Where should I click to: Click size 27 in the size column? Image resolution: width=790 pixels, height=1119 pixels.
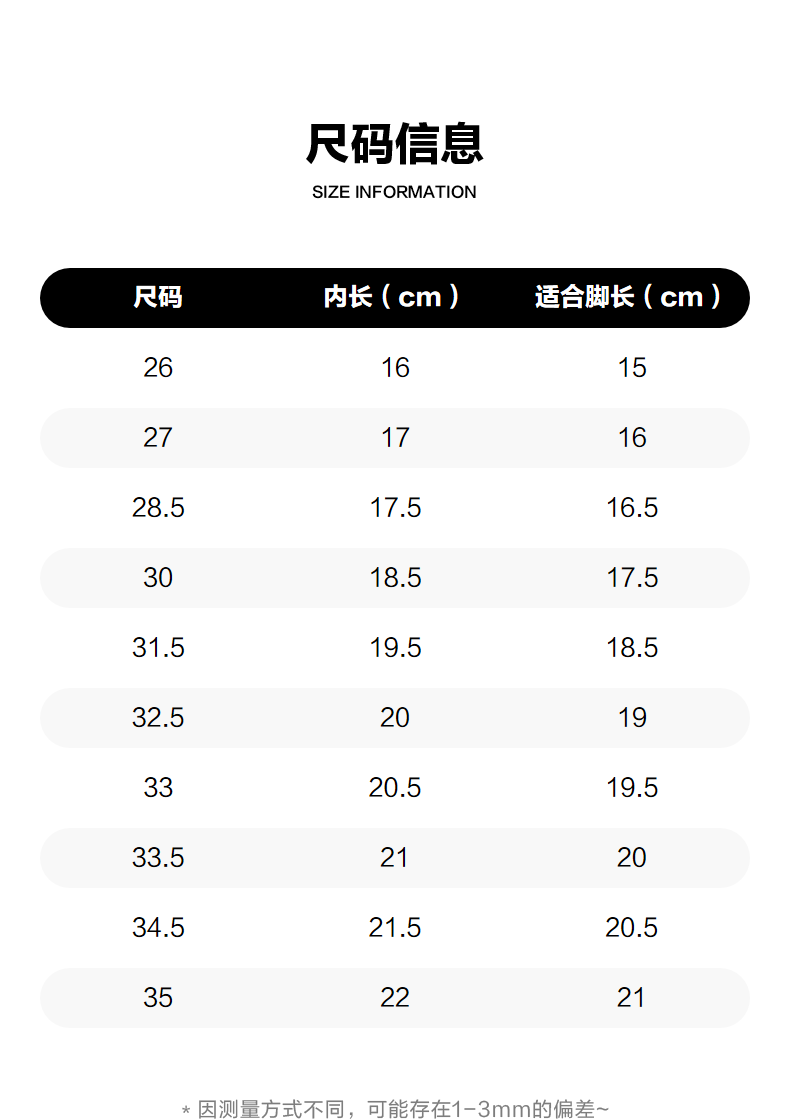(x=158, y=438)
